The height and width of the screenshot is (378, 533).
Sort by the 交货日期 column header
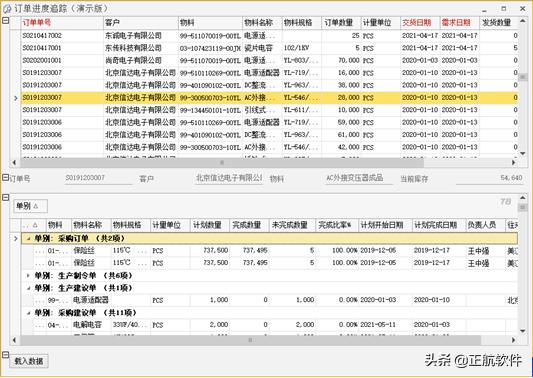420,23
